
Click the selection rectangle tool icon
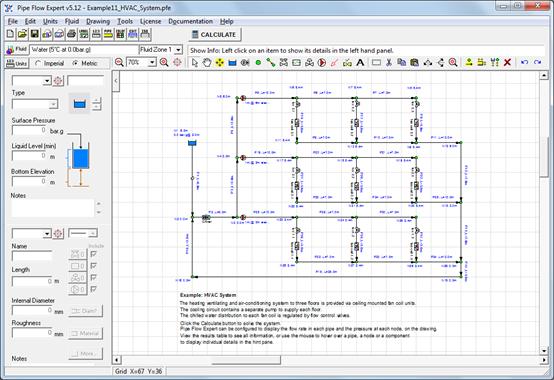376,63
